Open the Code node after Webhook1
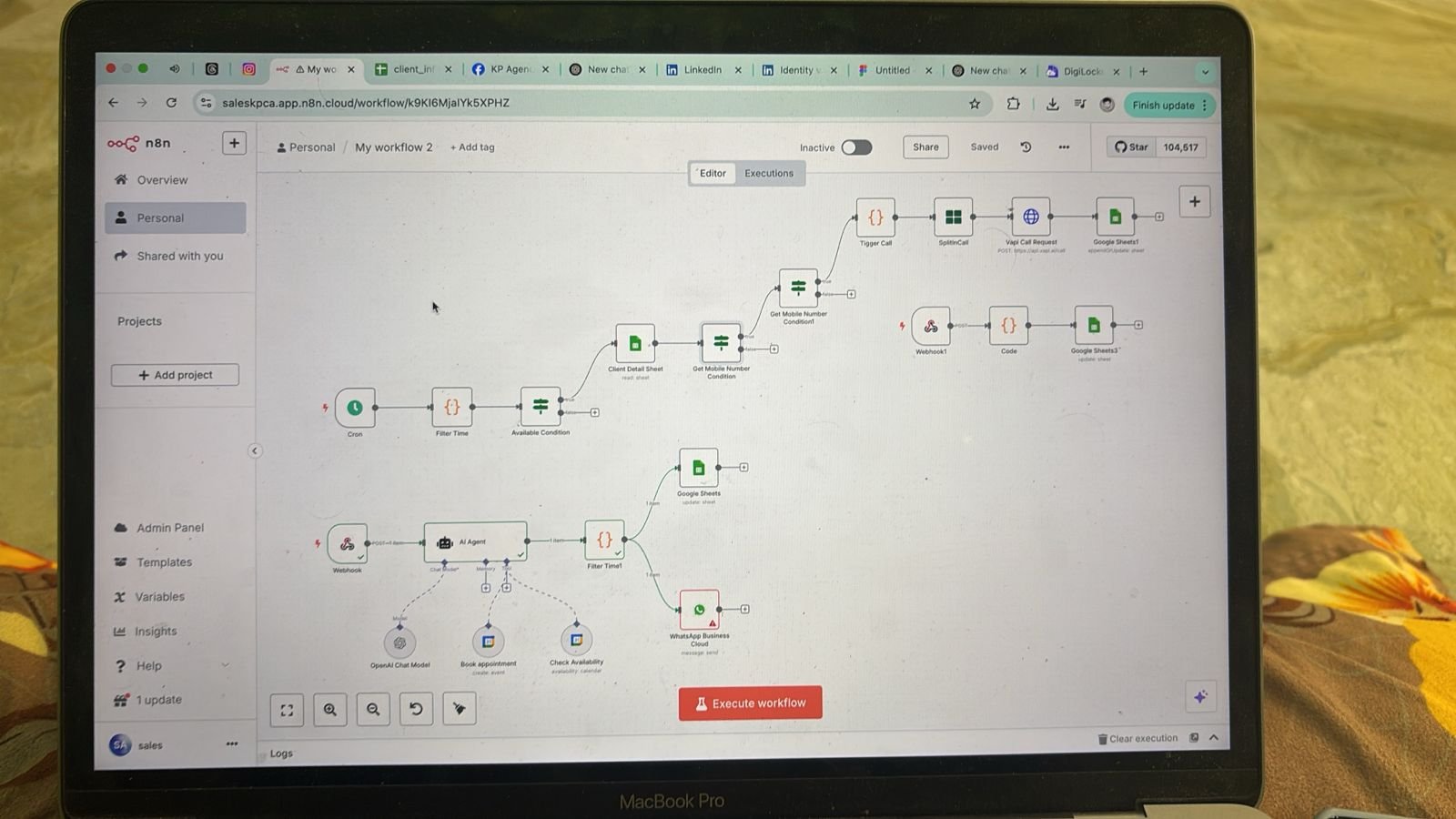 pos(1008,326)
